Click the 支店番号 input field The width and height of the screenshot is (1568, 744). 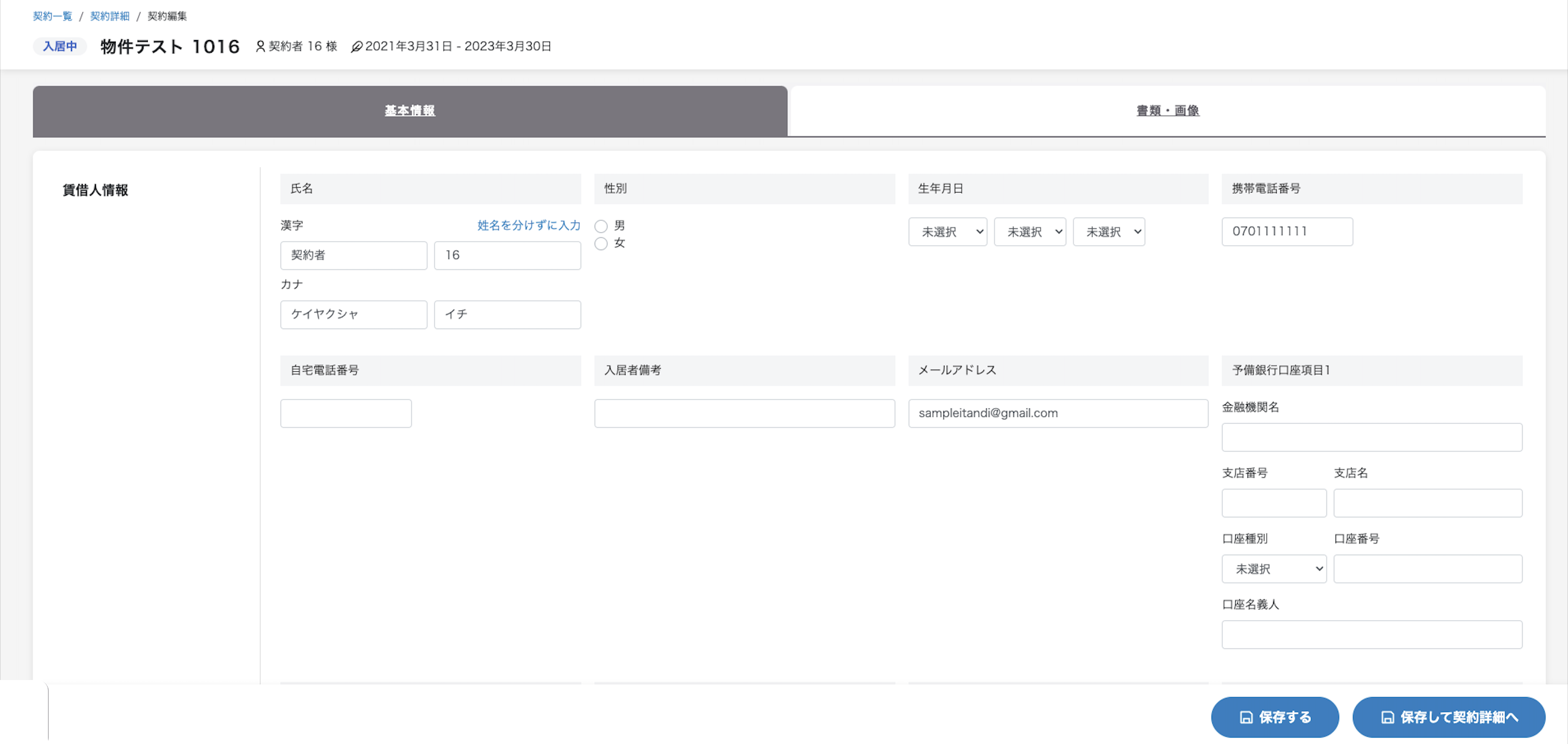(x=1274, y=503)
